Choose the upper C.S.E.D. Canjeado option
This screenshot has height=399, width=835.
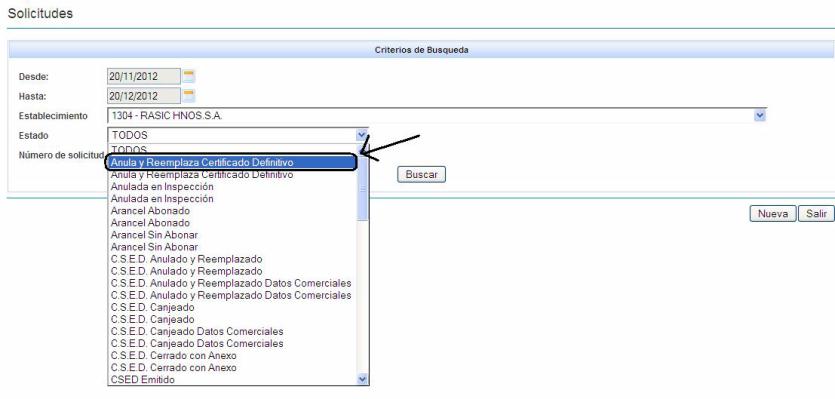click(x=233, y=307)
